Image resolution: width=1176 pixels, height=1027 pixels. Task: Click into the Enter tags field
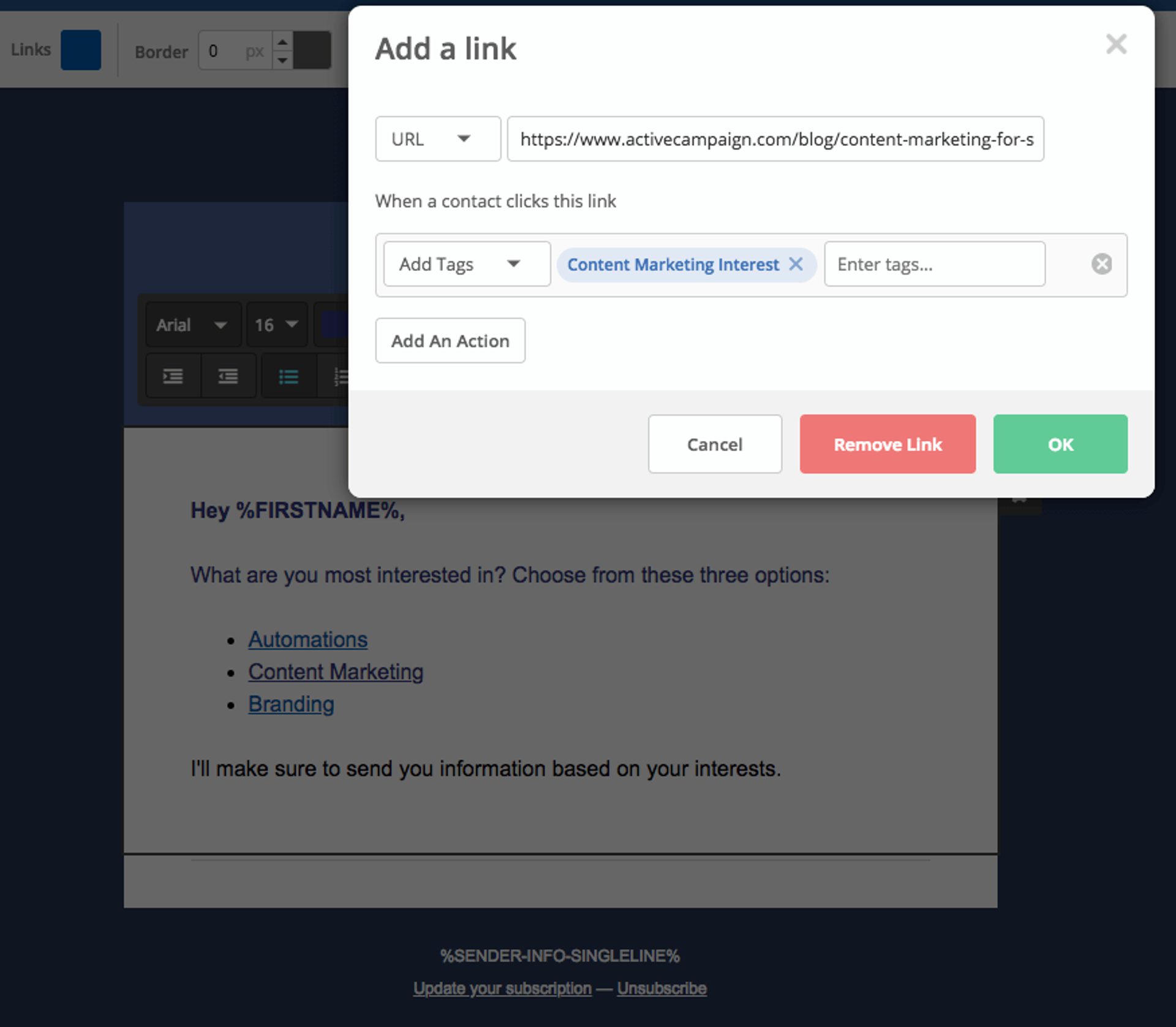coord(934,264)
